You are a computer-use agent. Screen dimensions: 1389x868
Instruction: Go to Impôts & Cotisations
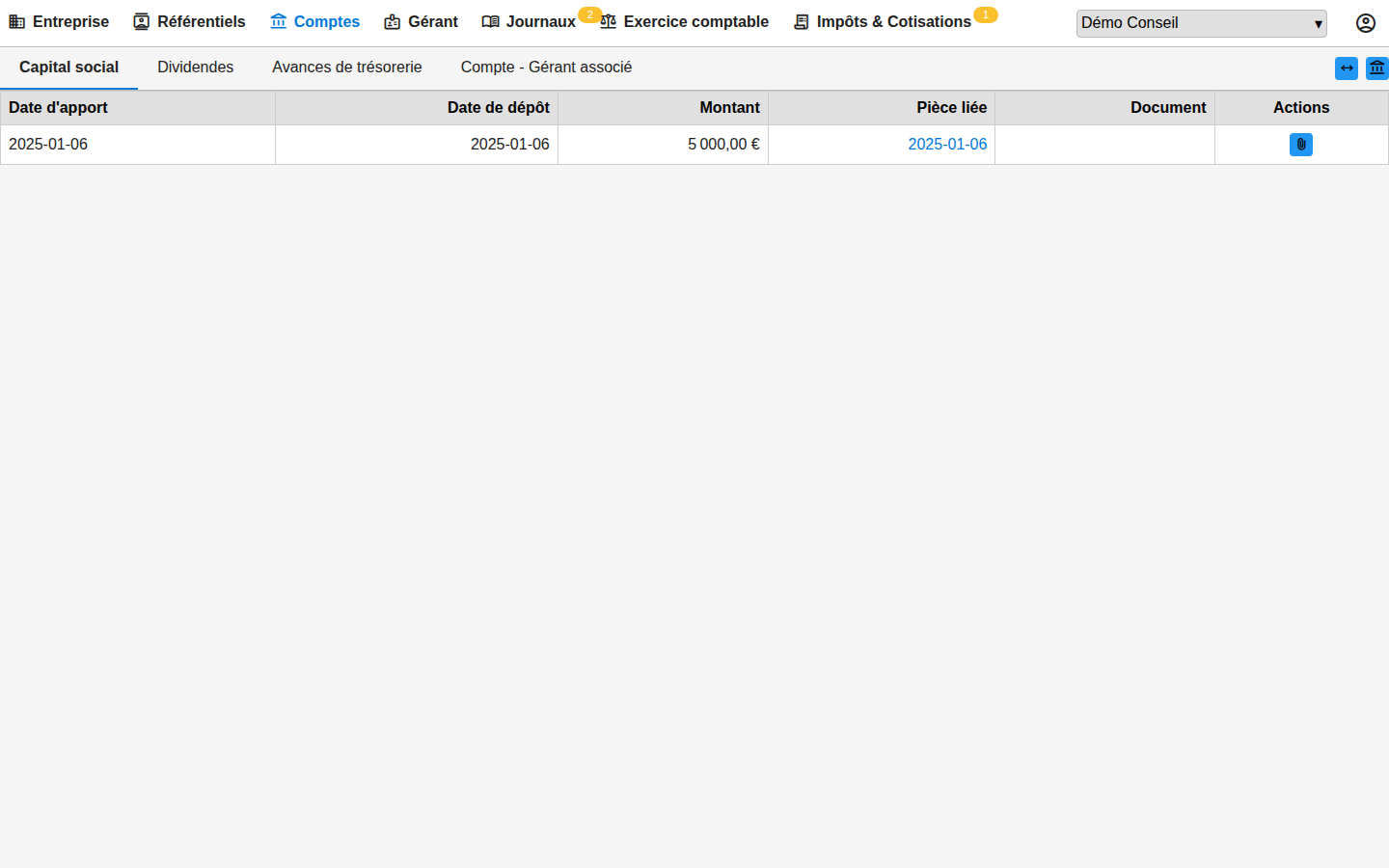point(882,22)
